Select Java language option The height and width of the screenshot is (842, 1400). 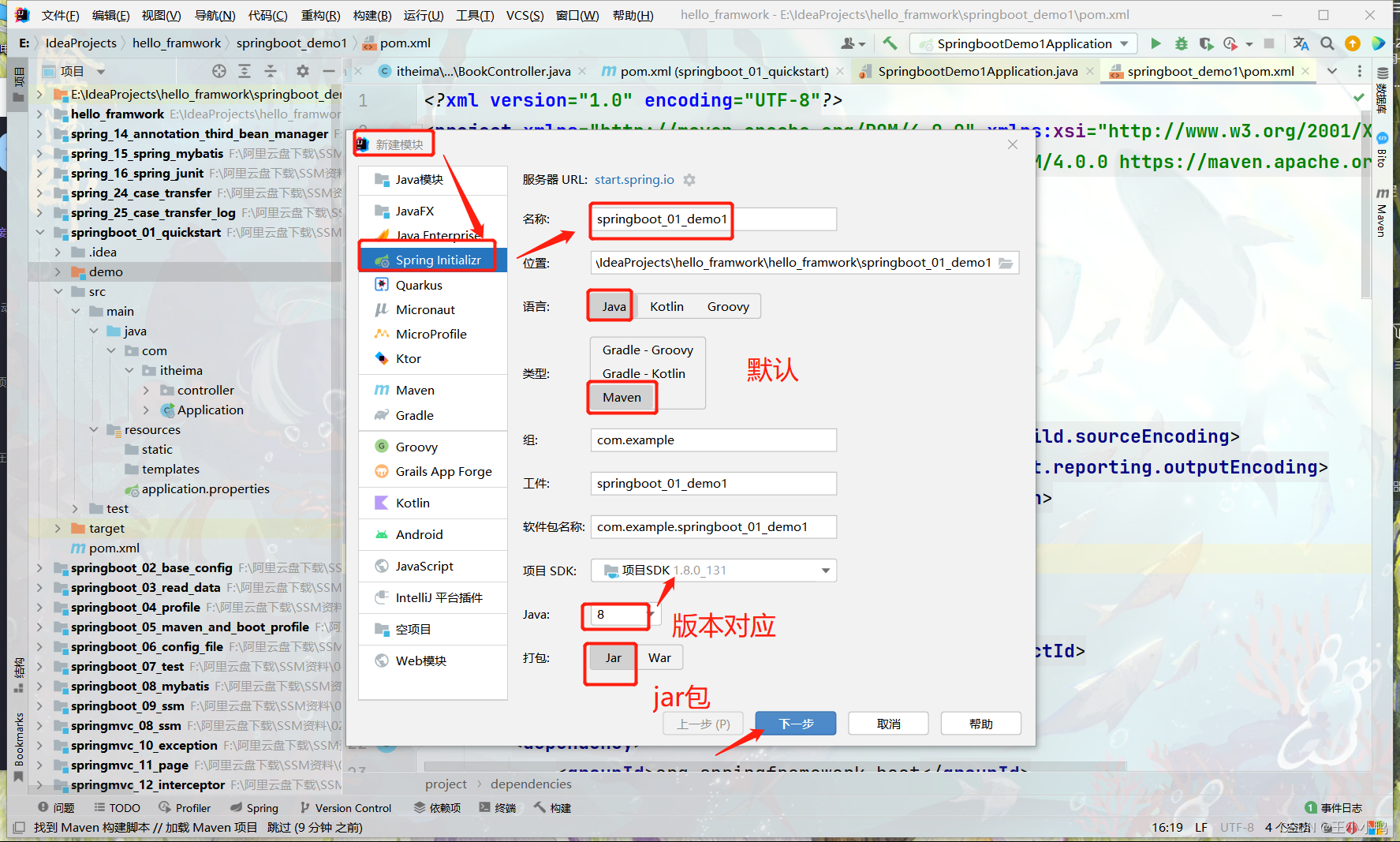tap(614, 306)
